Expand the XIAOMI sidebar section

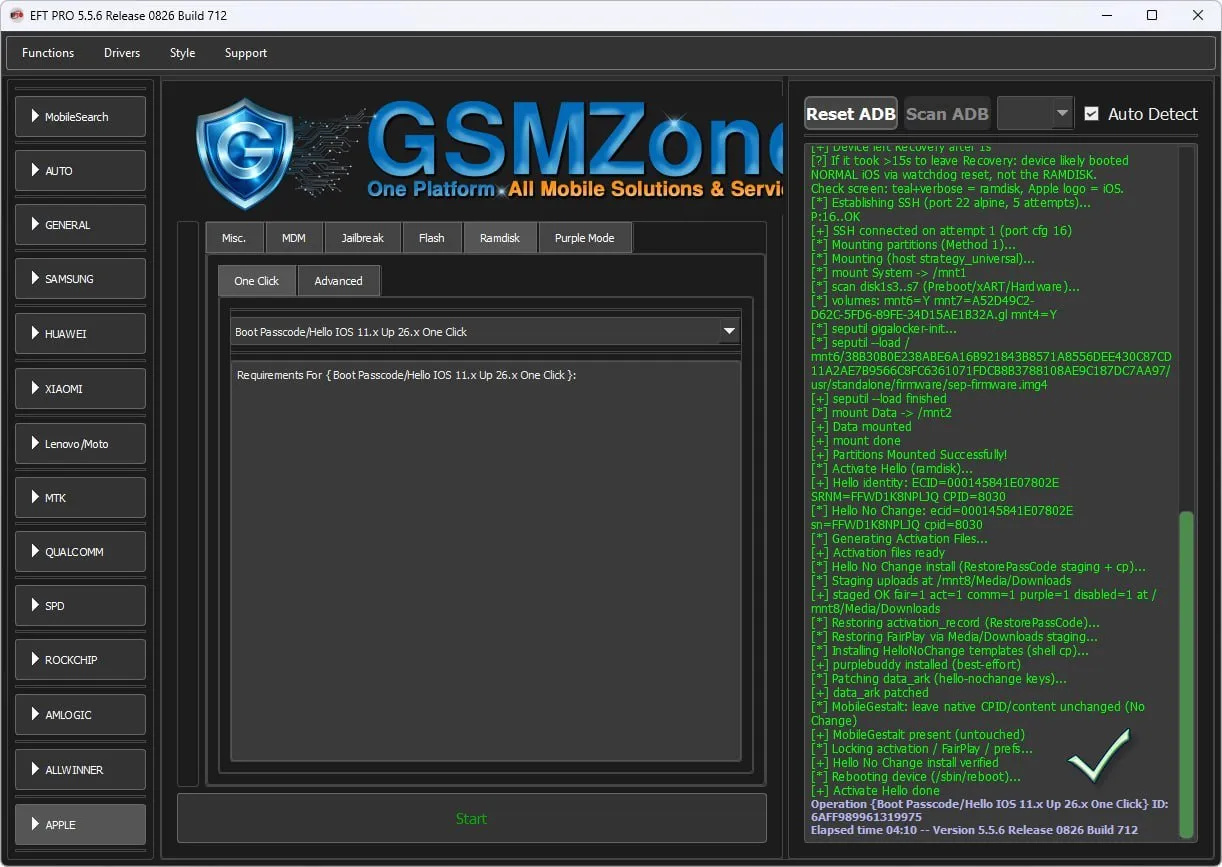tap(80, 388)
